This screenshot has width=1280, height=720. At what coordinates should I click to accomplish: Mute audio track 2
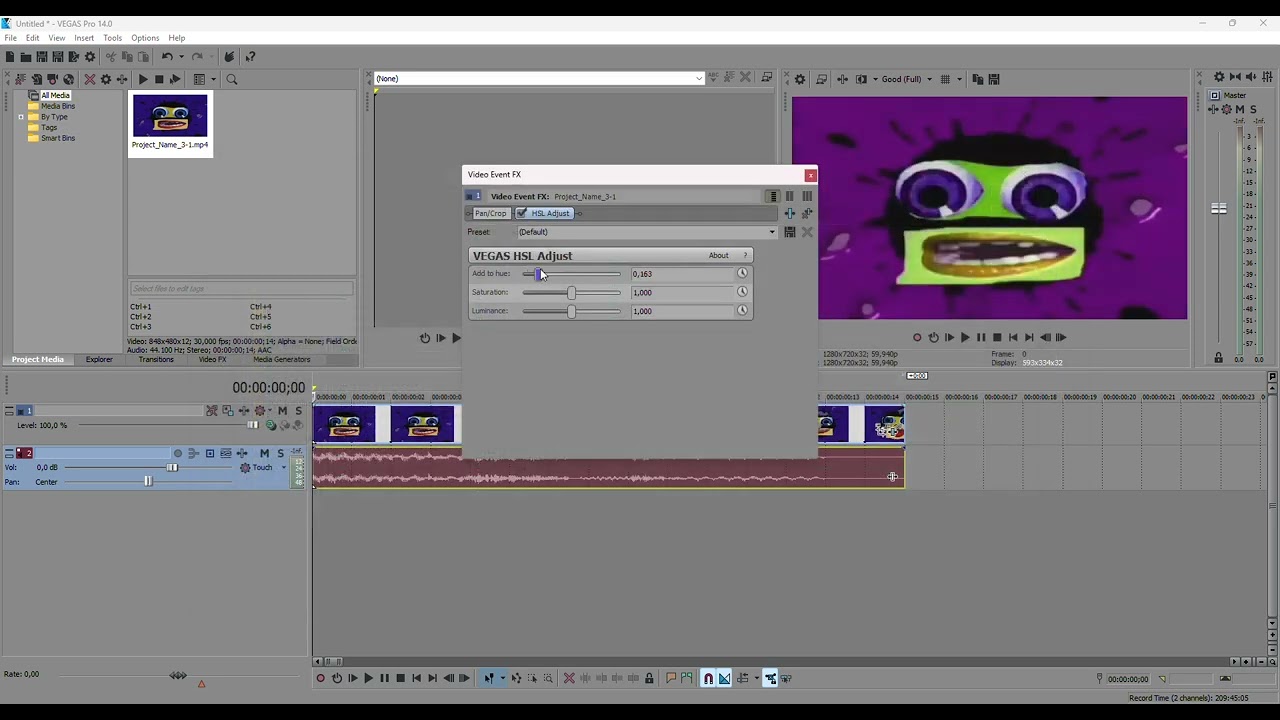[x=264, y=453]
